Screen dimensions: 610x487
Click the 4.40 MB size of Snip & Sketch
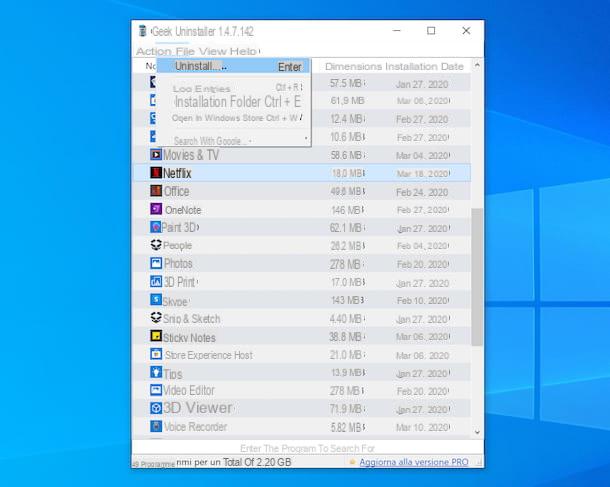[x=347, y=319]
